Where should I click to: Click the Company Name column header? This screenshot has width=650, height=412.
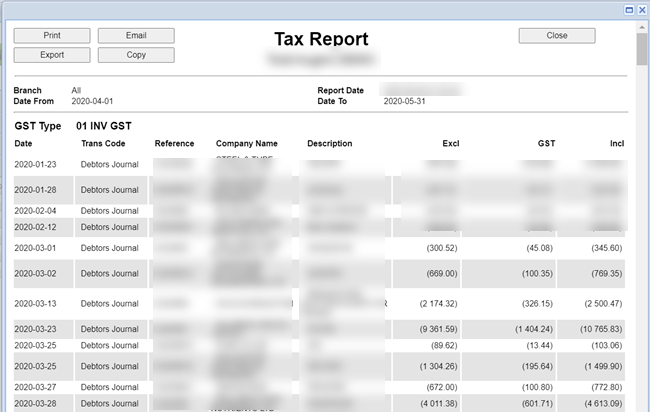tap(246, 144)
